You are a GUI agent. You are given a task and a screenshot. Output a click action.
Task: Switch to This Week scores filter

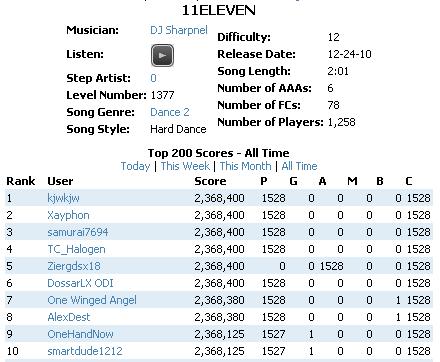pos(185,166)
